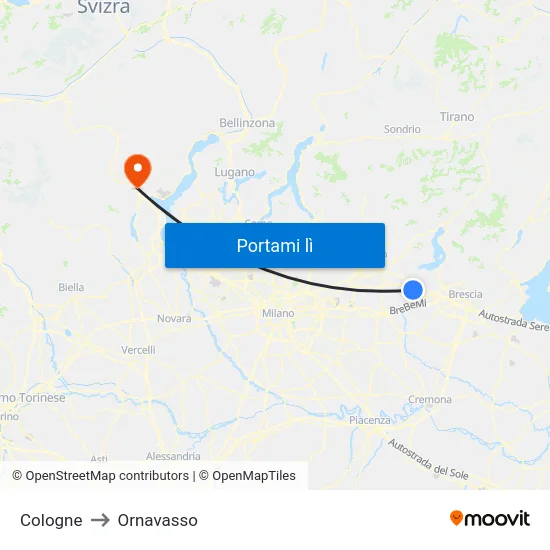The image size is (550, 550).
Task: Click the BreBeMi motorway label
Action: [408, 307]
